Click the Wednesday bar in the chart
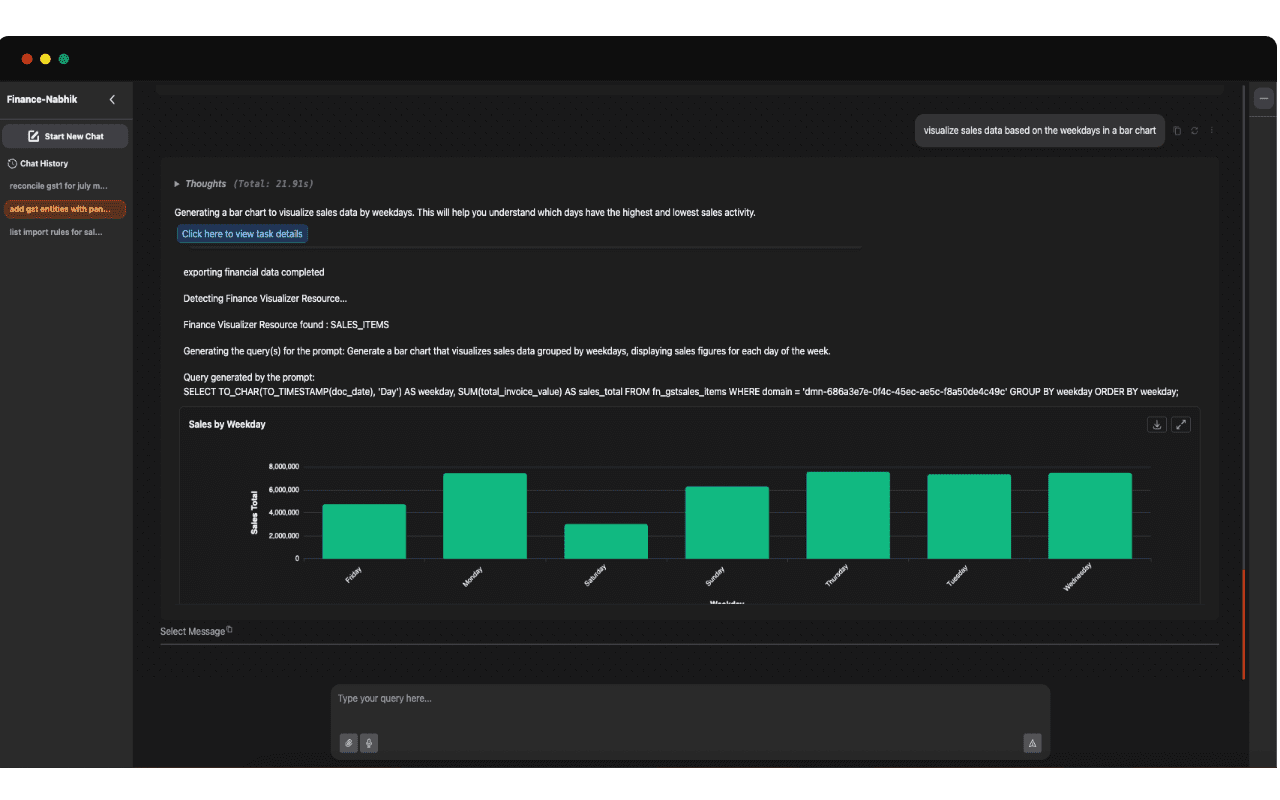 tap(1090, 516)
